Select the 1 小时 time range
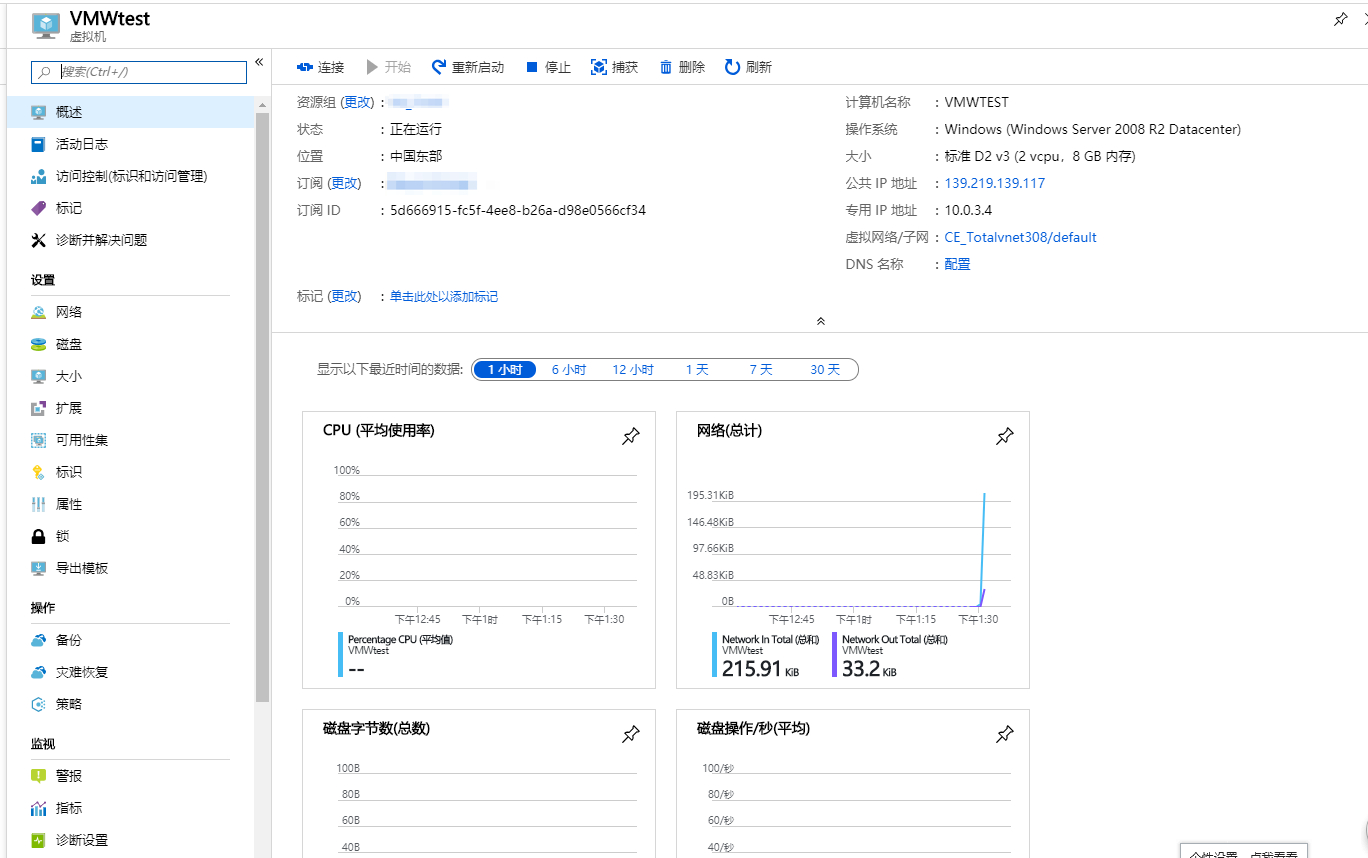The image size is (1368, 858). tap(505, 370)
